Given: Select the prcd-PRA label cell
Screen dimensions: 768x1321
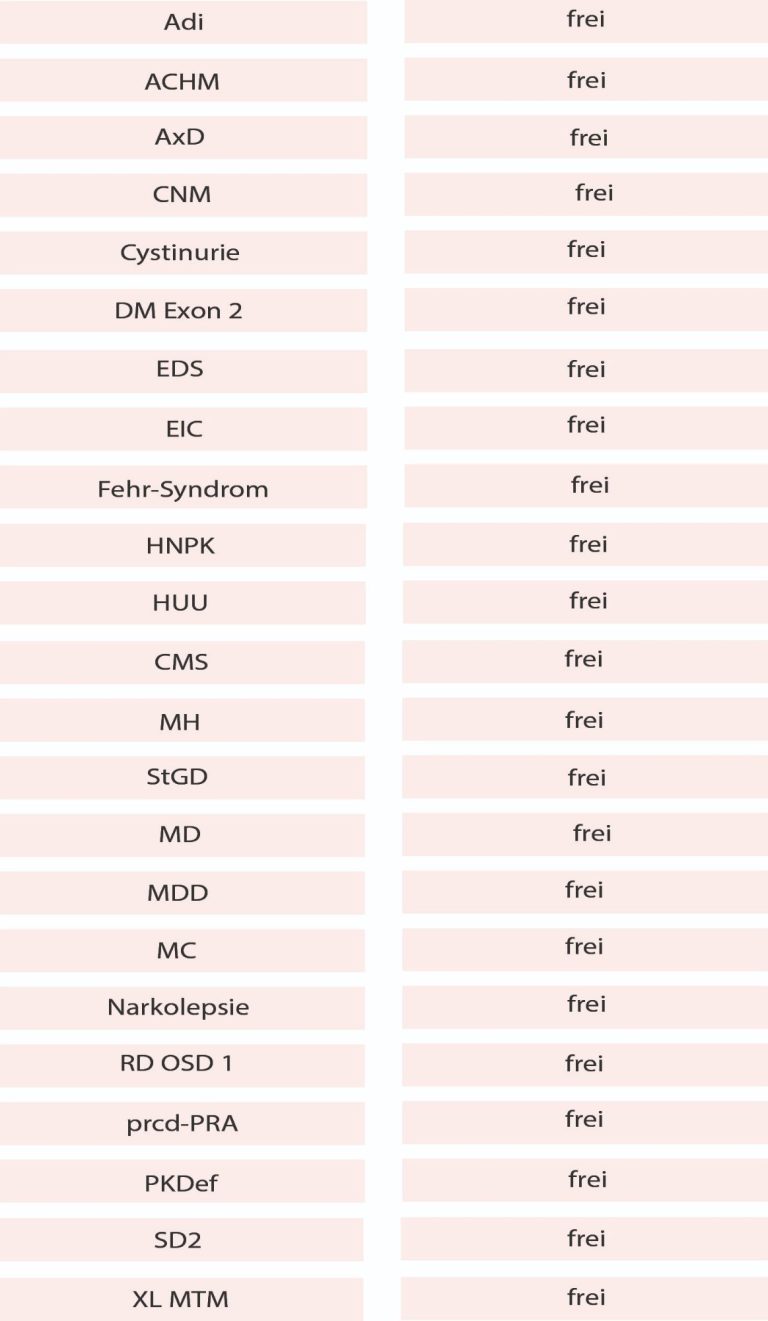Looking at the screenshot, I should click(182, 1124).
